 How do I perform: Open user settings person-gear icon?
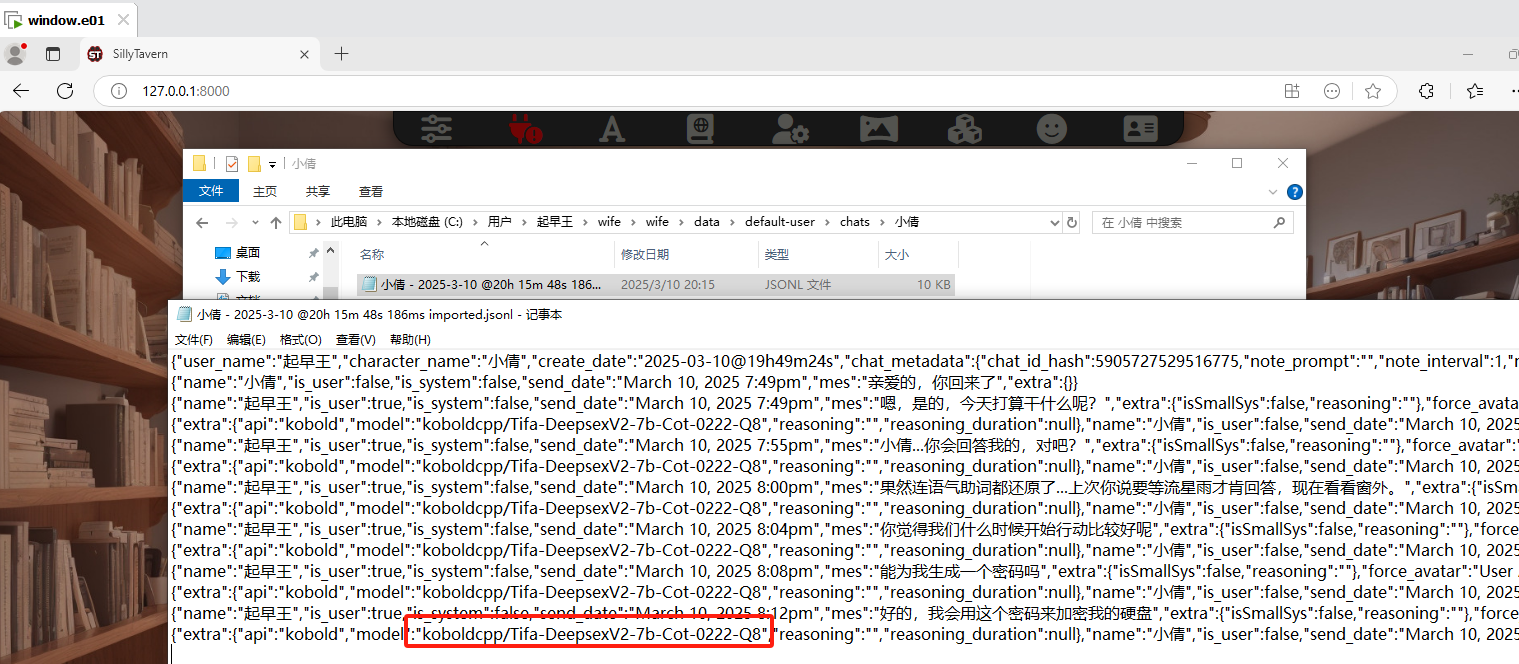791,128
